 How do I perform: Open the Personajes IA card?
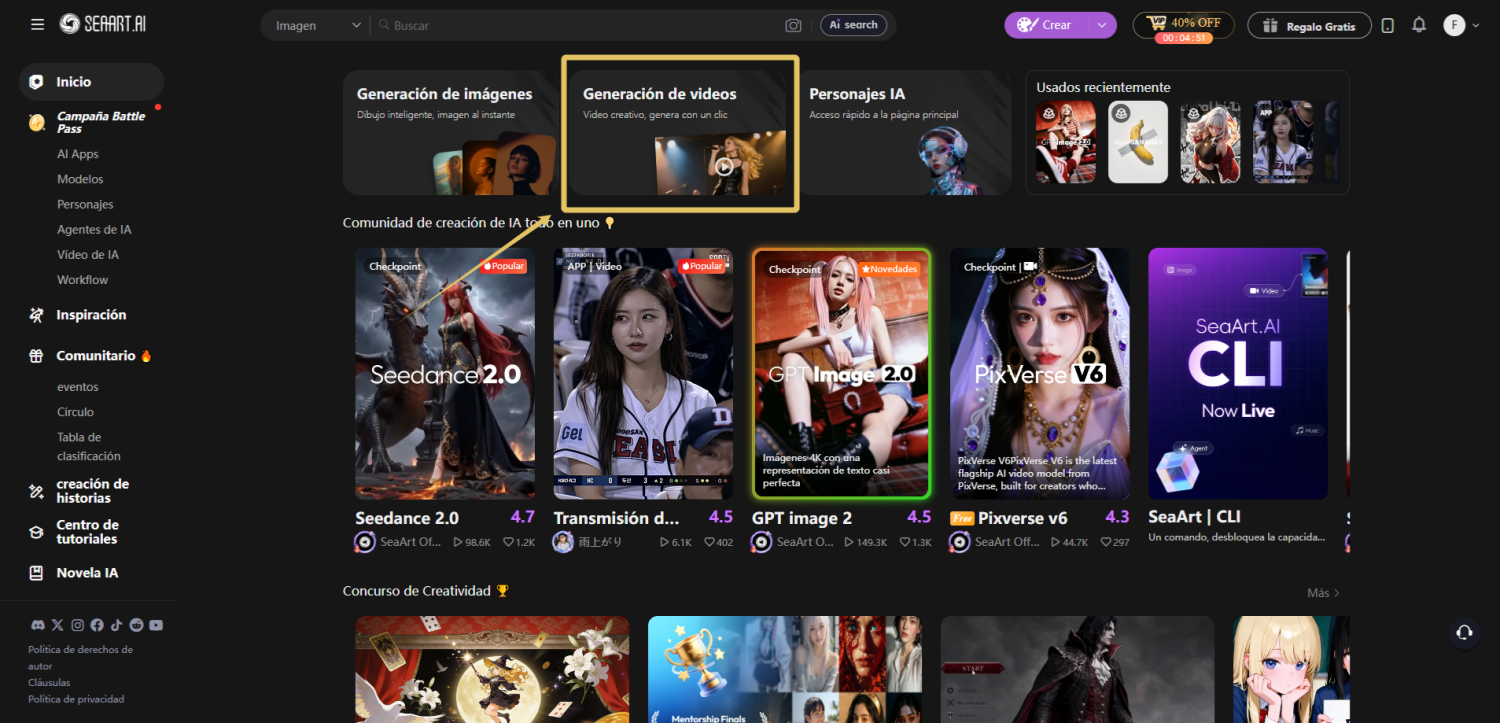905,132
